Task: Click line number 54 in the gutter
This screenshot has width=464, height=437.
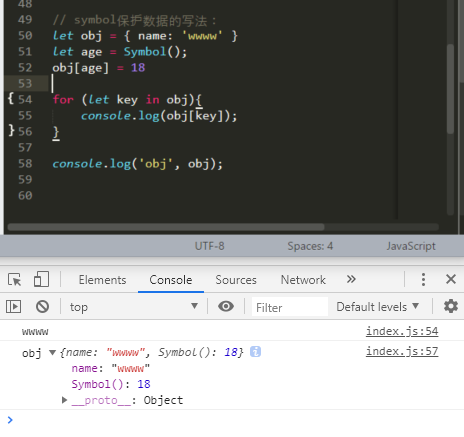Action: click(25, 99)
